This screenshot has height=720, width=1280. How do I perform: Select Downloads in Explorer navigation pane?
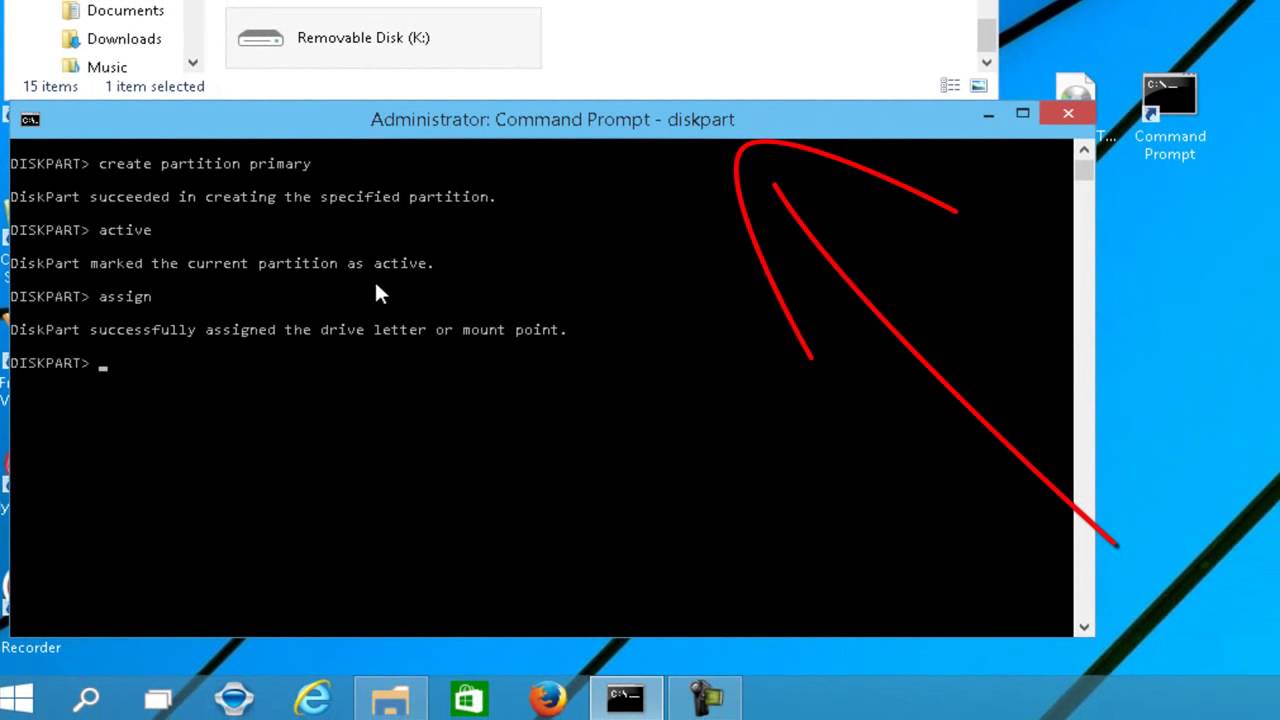pyautogui.click(x=112, y=38)
